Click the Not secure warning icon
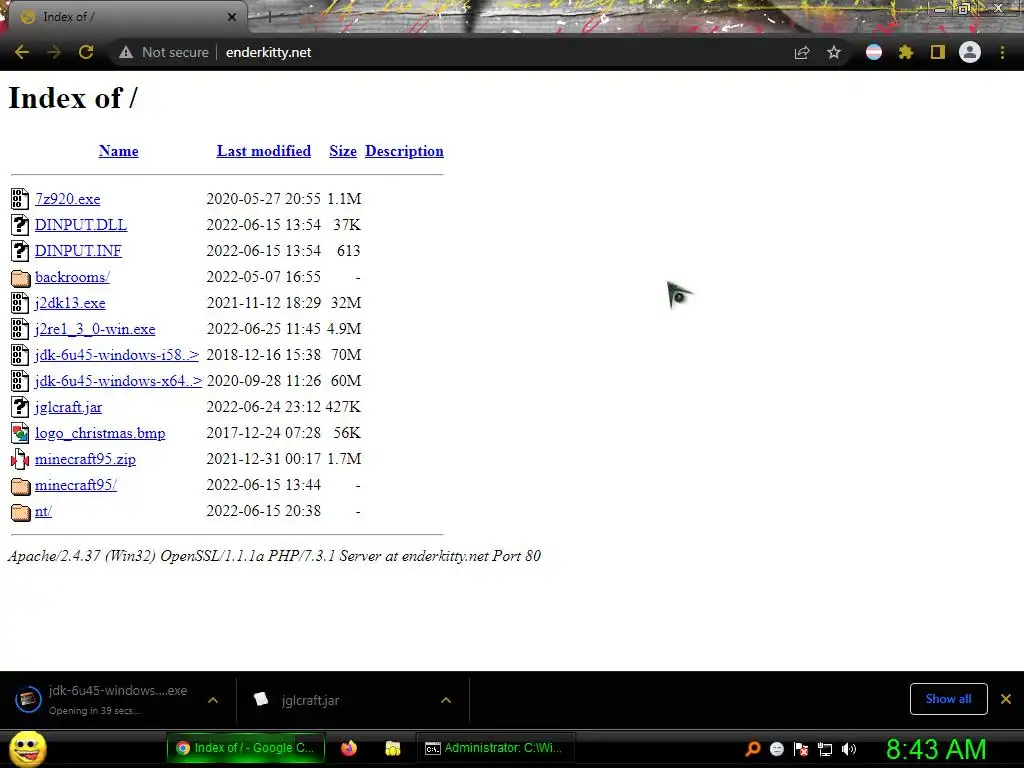The width and height of the screenshot is (1024, 768). tap(126, 52)
